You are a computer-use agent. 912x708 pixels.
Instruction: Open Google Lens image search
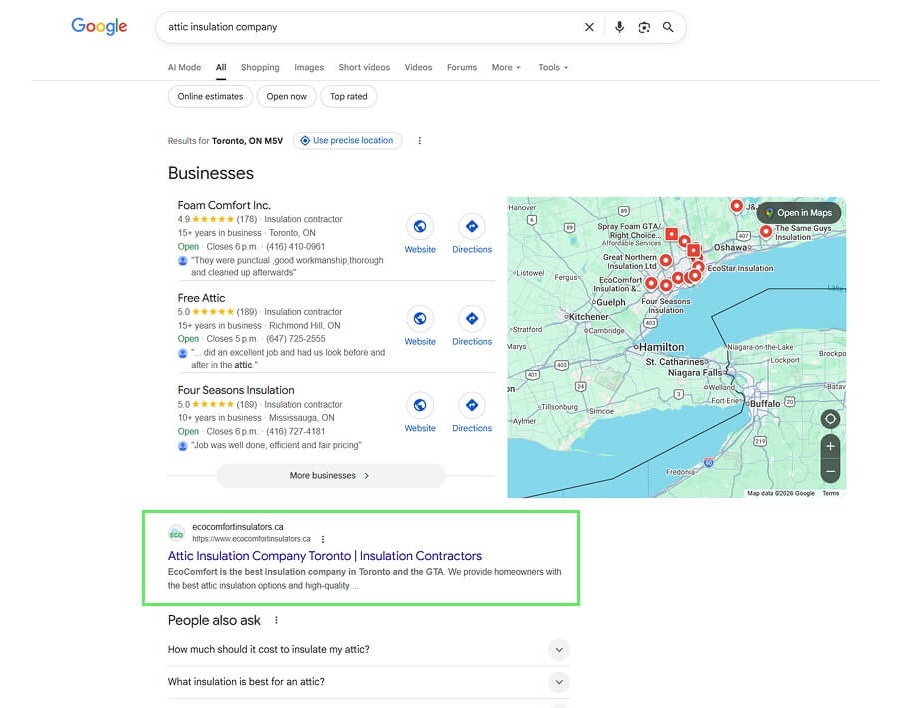coord(644,27)
